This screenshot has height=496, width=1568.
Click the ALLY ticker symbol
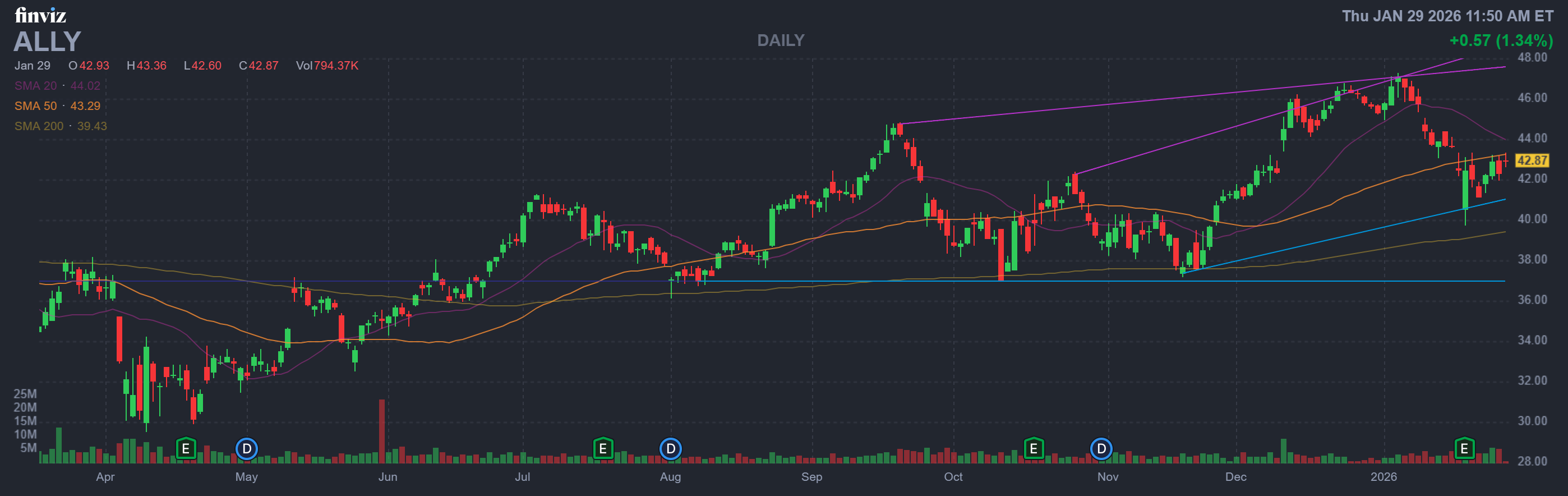tap(48, 42)
